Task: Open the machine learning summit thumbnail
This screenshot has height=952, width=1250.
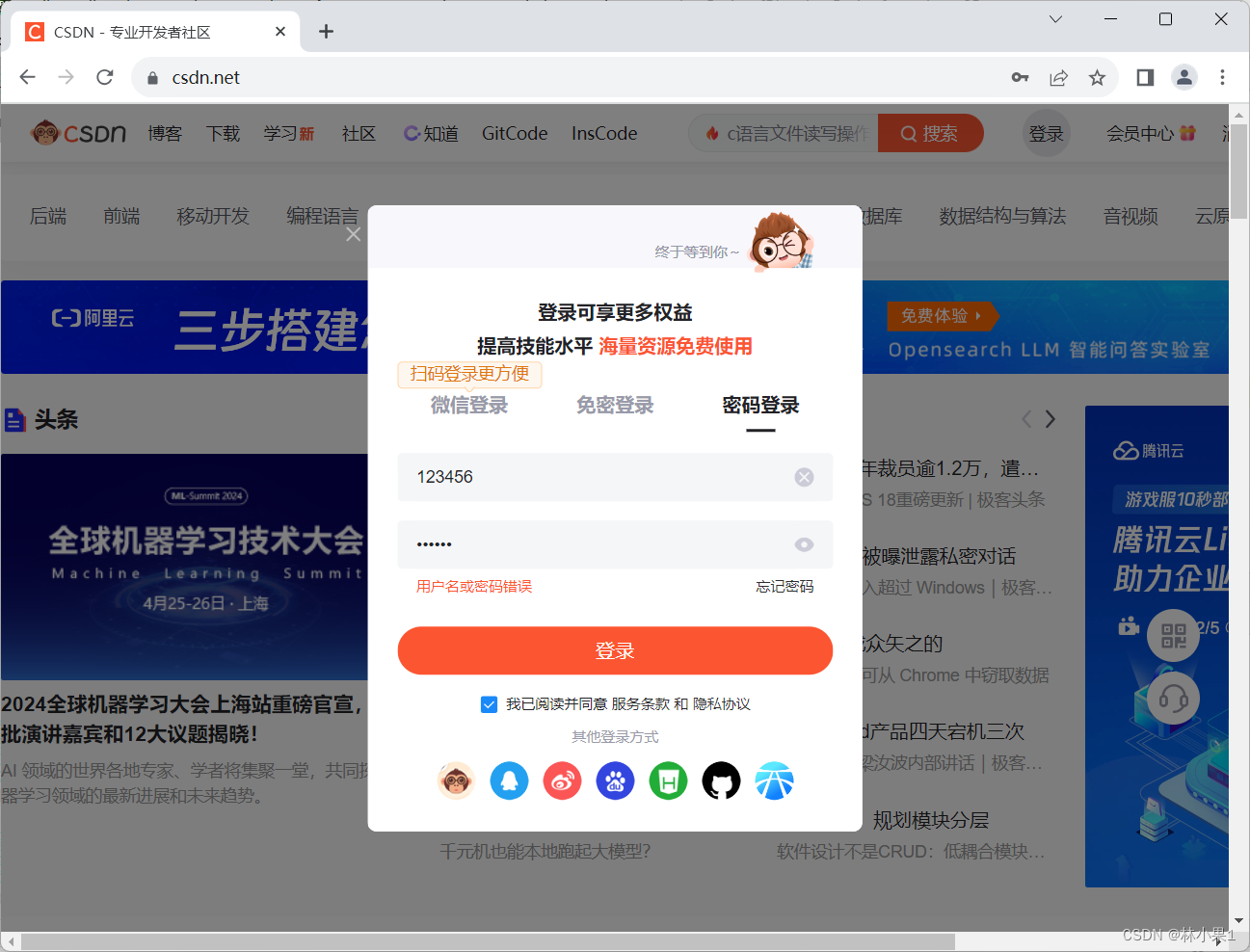Action: [184, 567]
